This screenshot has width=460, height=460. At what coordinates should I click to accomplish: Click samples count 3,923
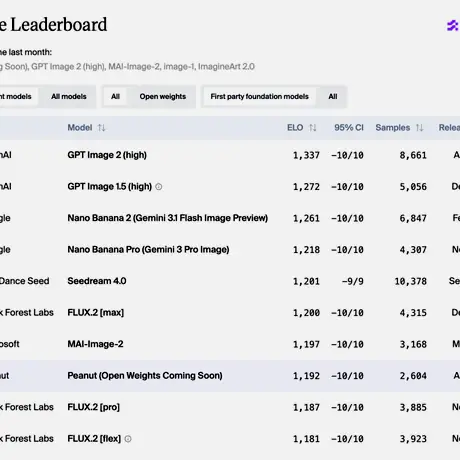point(413,439)
